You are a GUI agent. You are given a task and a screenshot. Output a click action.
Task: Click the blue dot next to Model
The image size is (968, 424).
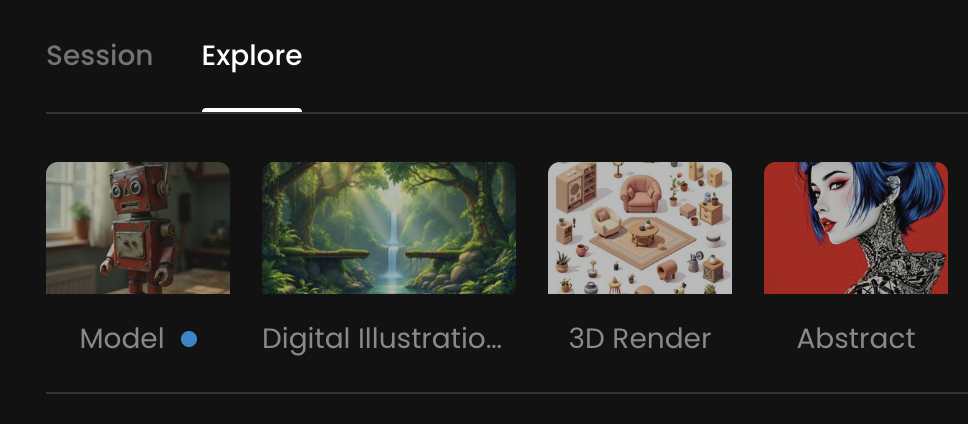[189, 339]
